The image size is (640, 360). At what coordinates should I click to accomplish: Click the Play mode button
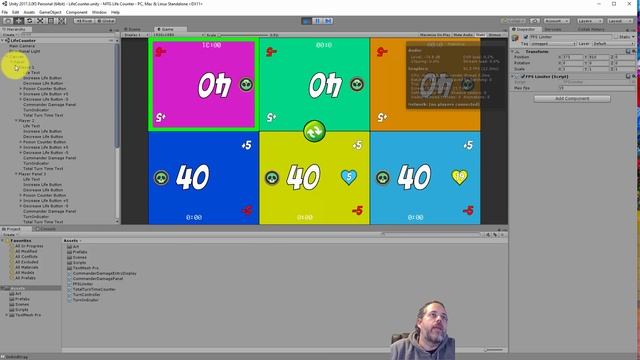[307, 21]
